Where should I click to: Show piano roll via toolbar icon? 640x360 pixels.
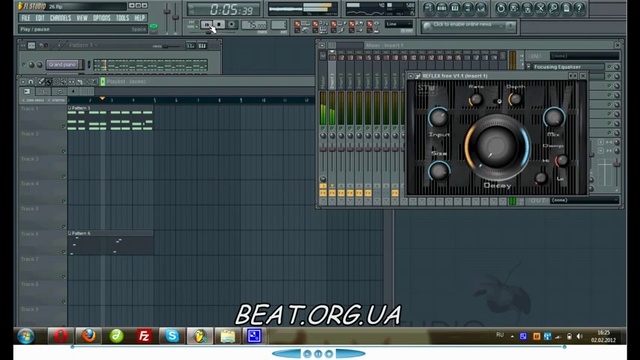[x=455, y=8]
